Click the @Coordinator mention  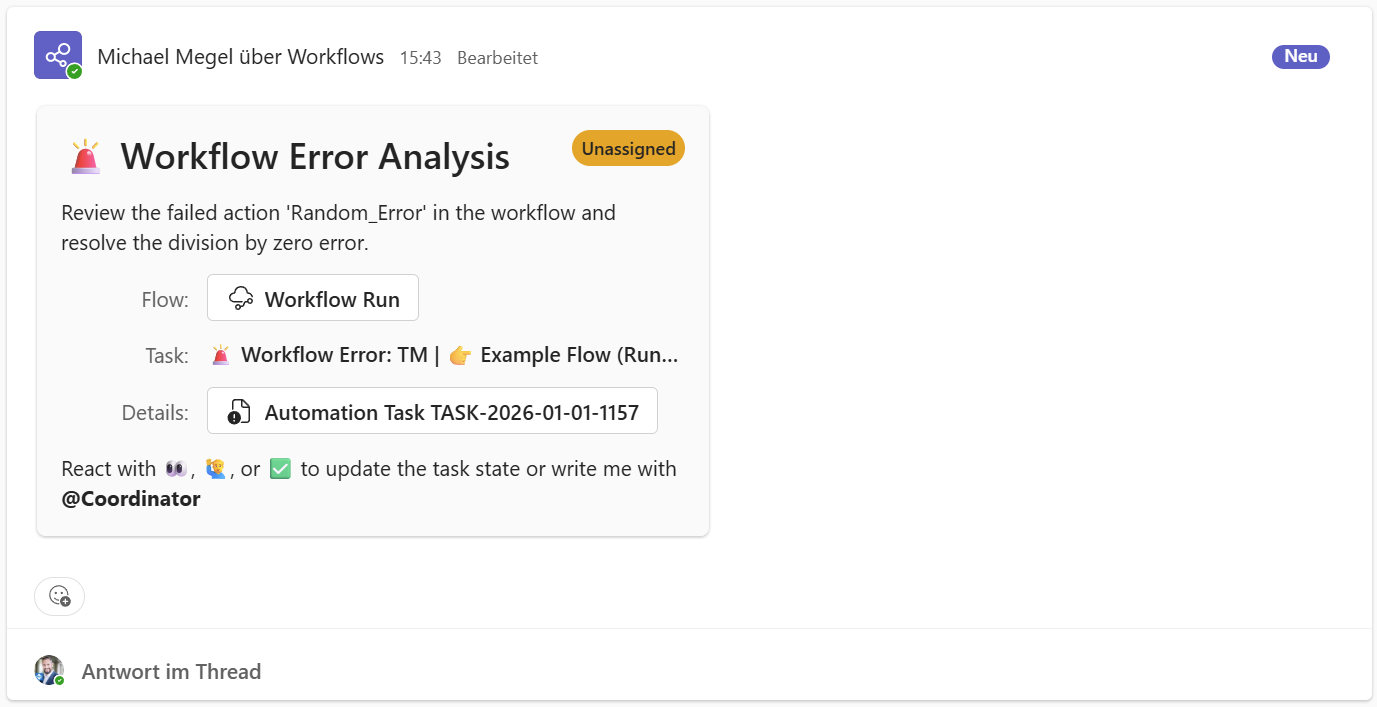pyautogui.click(x=131, y=498)
